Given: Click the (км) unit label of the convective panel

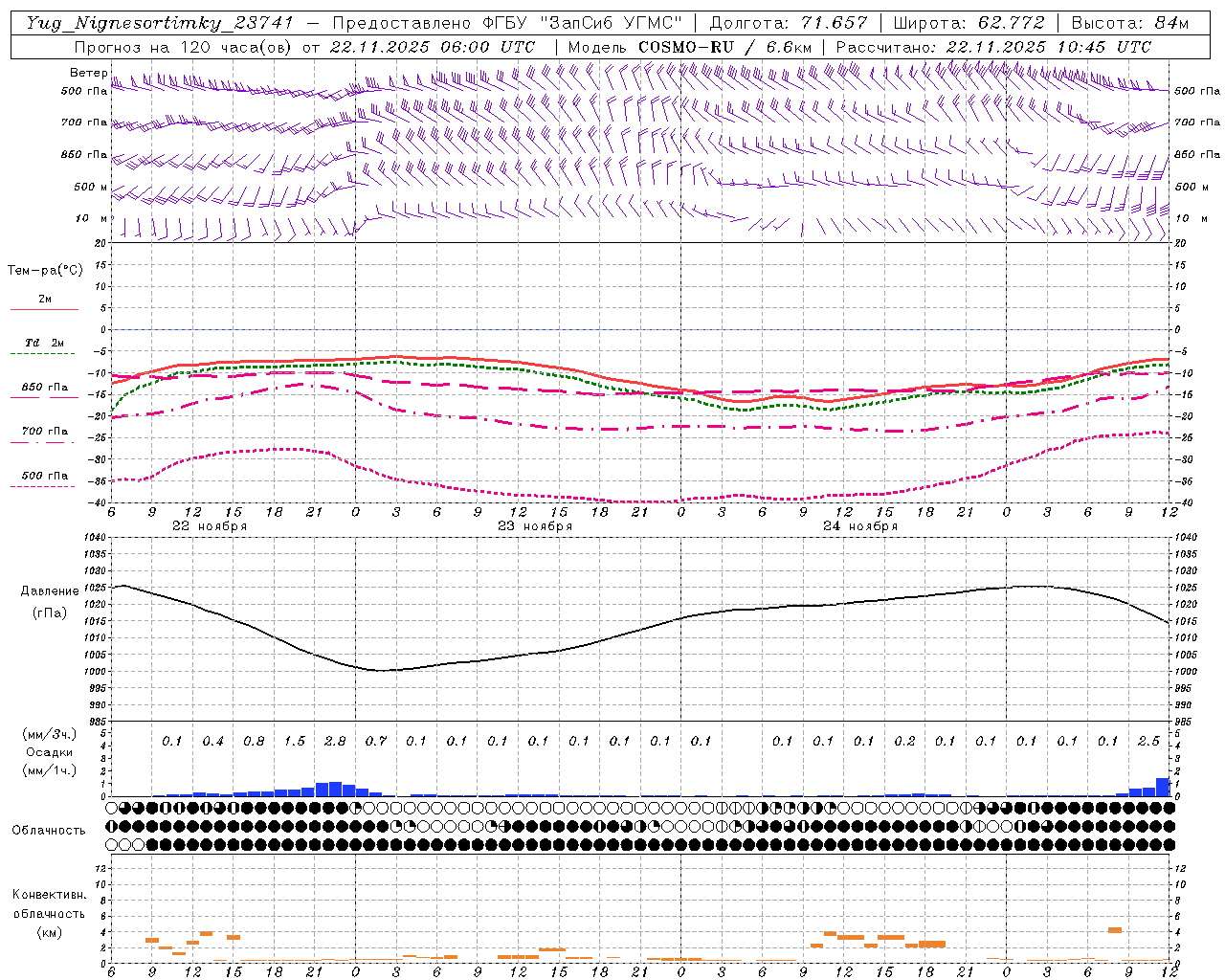Looking at the screenshot, I should [x=50, y=932].
